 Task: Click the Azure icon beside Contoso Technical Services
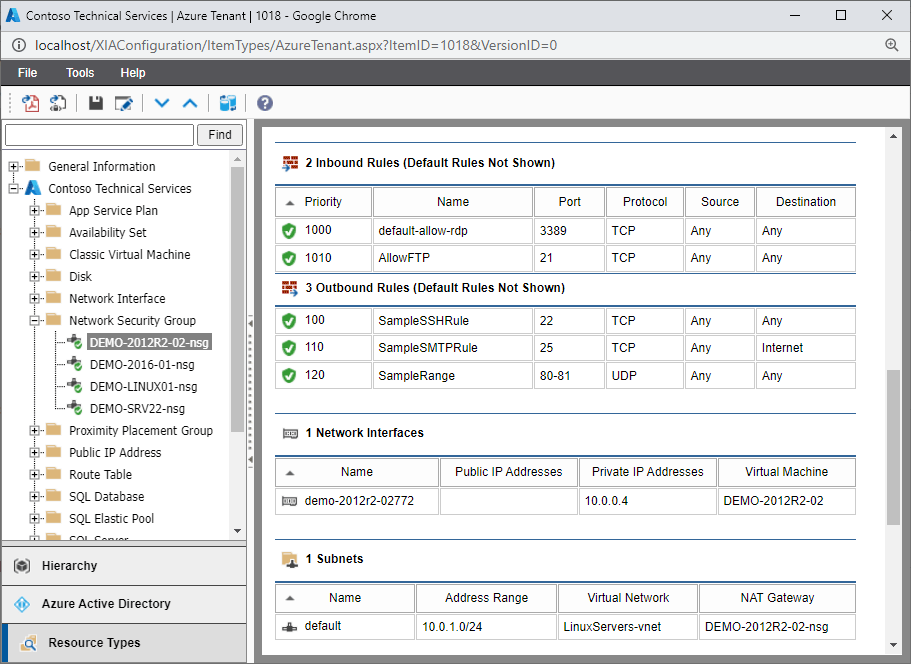pos(33,188)
